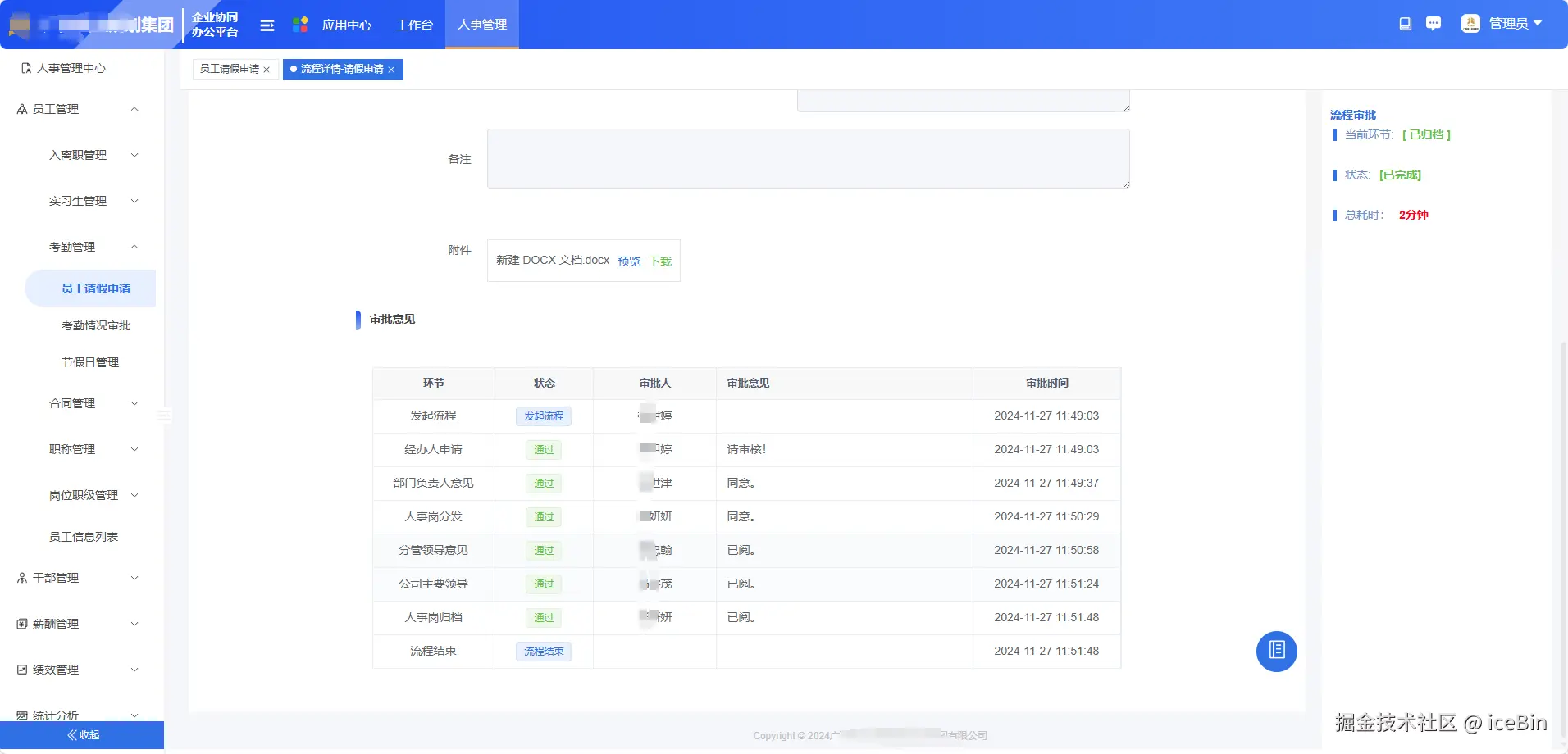The height and width of the screenshot is (754, 1568).
Task: Click inside the 备注 text area
Action: click(807, 158)
